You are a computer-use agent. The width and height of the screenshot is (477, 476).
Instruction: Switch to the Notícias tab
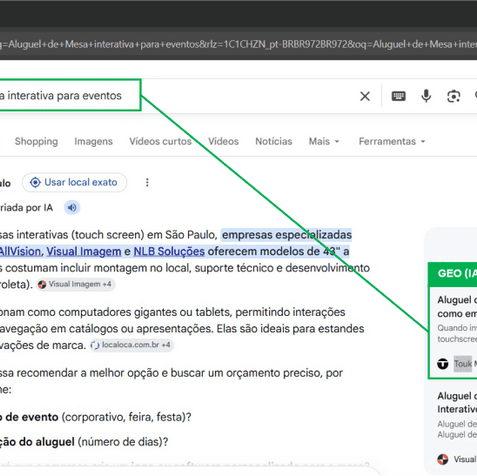tap(274, 141)
